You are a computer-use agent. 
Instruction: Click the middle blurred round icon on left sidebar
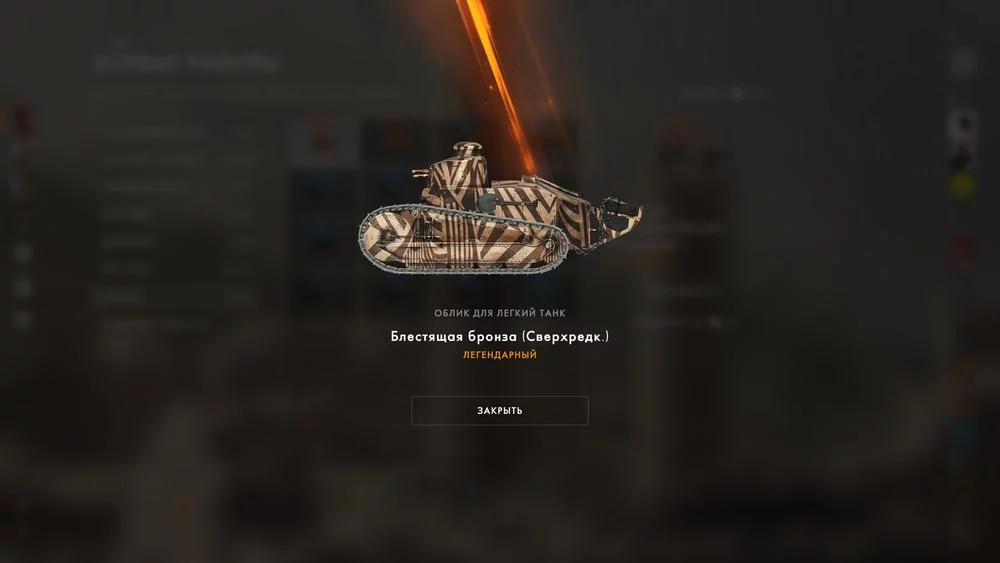[23, 288]
